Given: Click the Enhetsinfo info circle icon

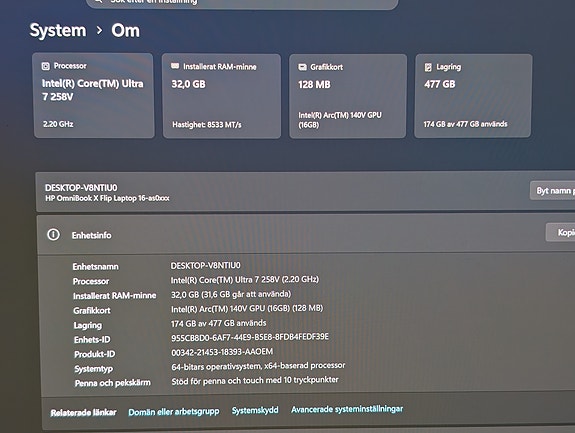Looking at the screenshot, I should (x=54, y=234).
